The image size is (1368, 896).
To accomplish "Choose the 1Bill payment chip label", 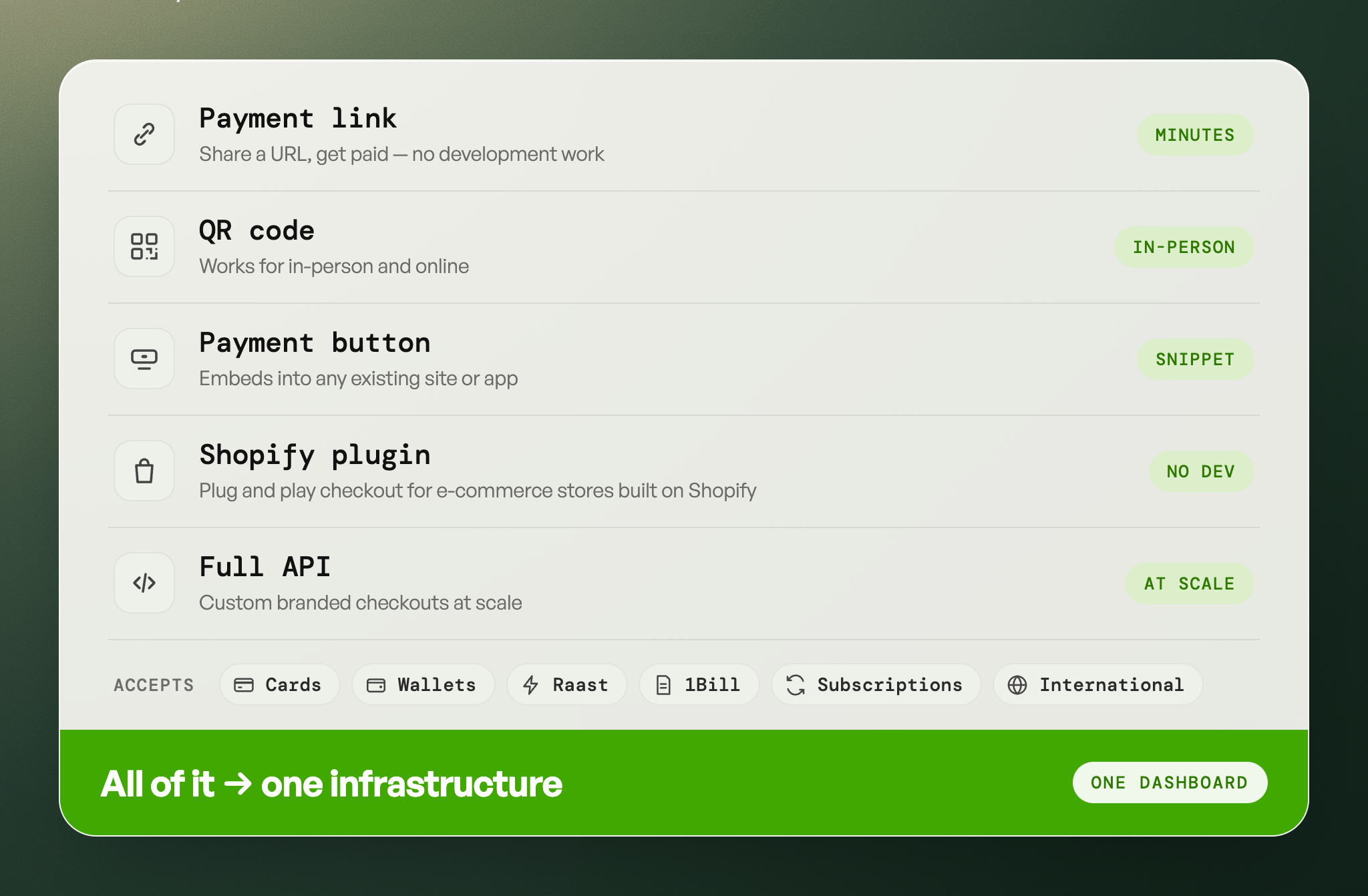I will coord(713,685).
